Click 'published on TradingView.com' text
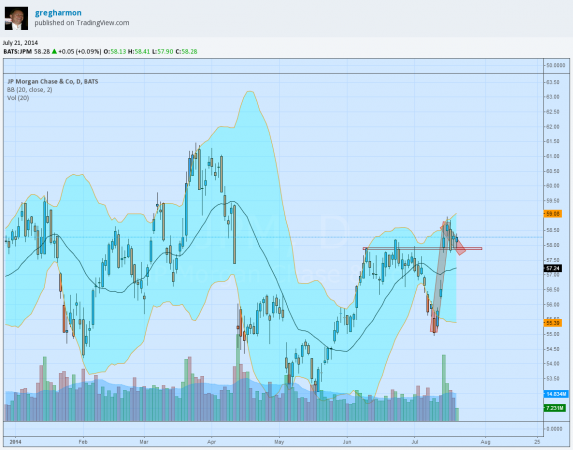573x450 pixels. coord(82,23)
